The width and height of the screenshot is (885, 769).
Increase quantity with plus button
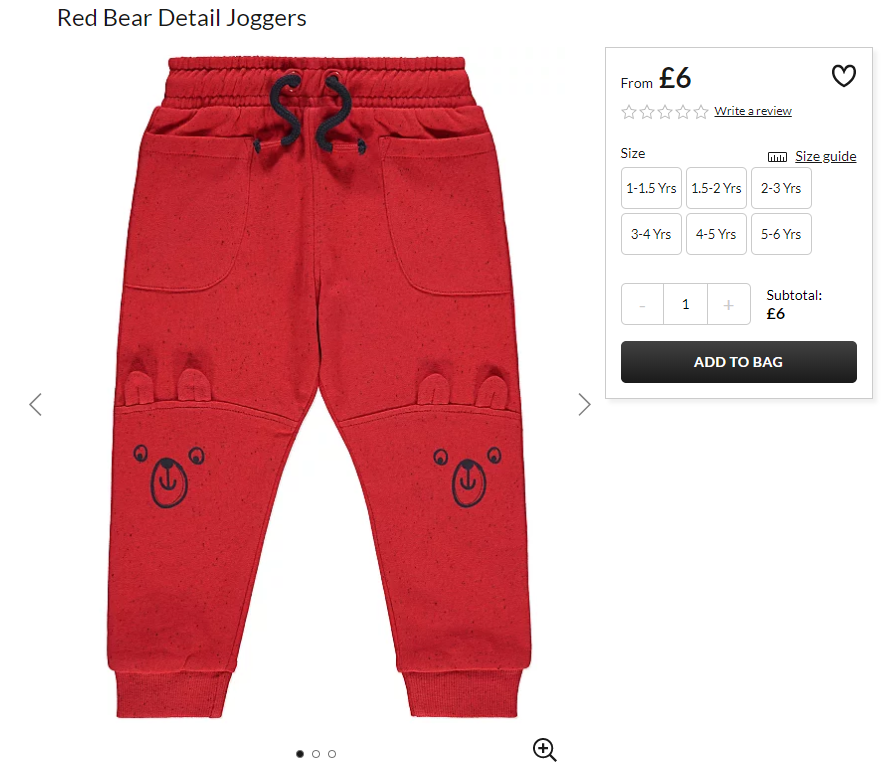click(x=729, y=304)
